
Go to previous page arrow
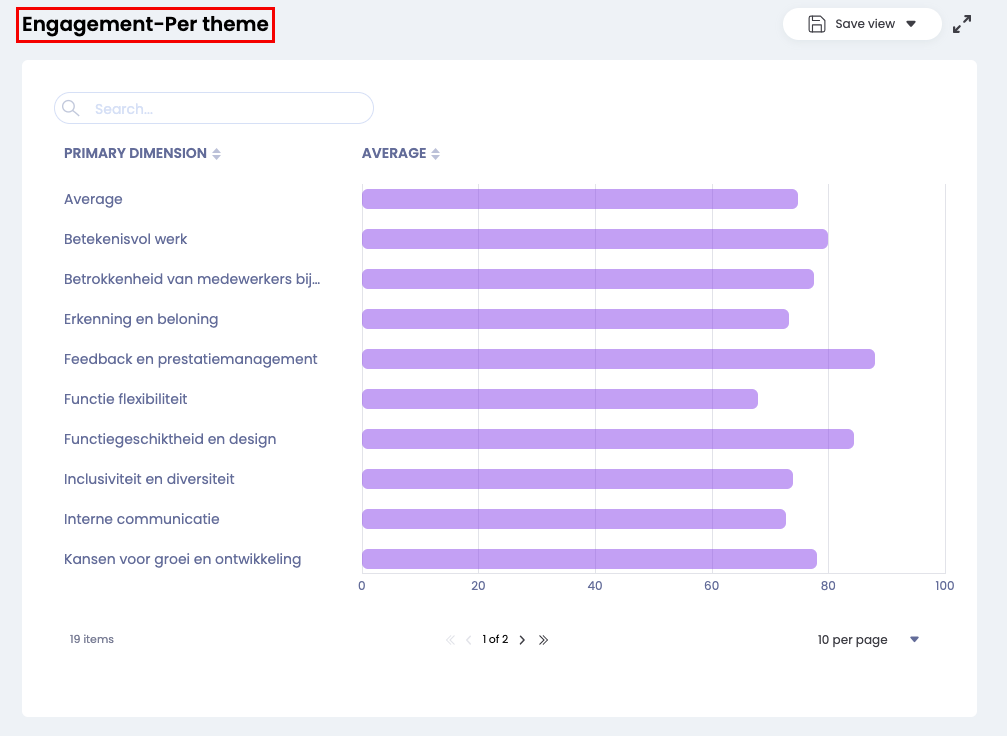click(469, 640)
